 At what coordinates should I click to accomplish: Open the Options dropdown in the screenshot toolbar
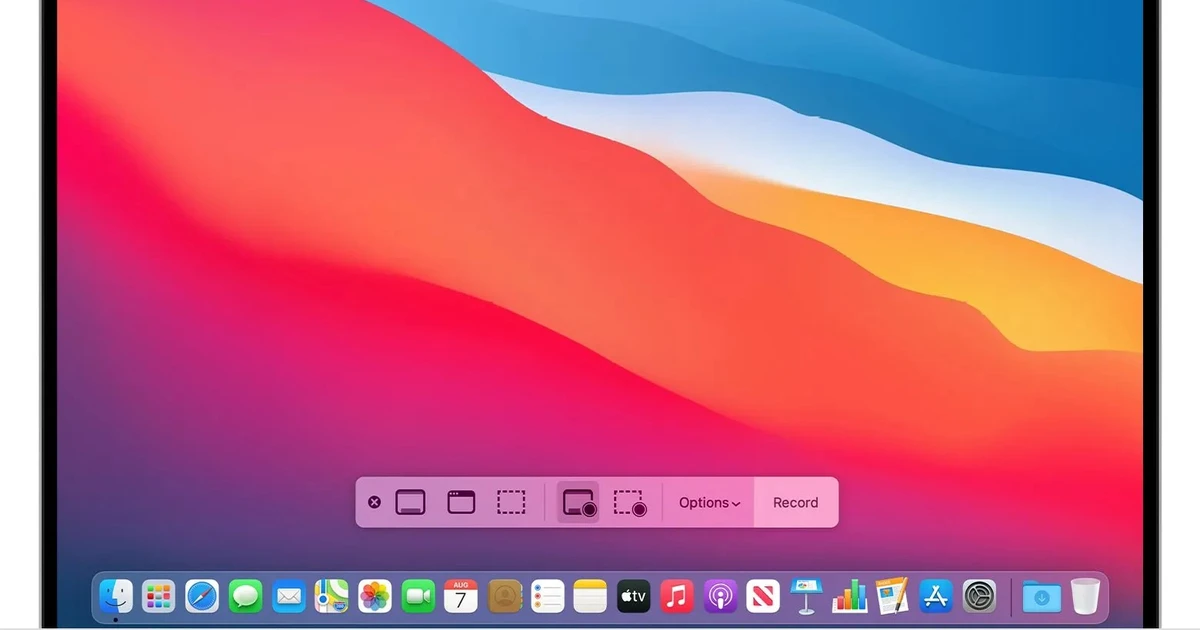pyautogui.click(x=707, y=502)
